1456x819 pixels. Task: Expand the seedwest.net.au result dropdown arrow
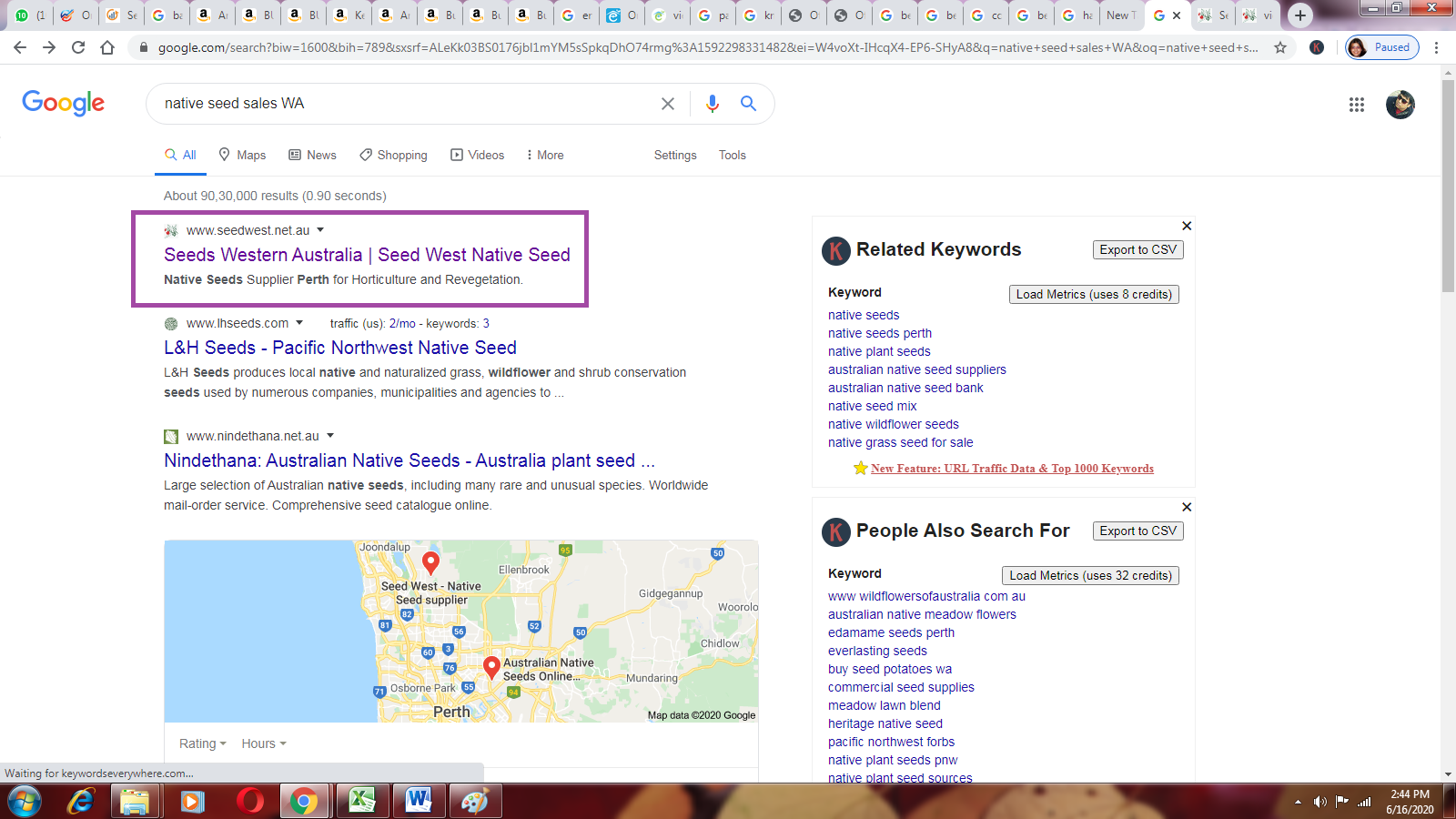pos(320,230)
